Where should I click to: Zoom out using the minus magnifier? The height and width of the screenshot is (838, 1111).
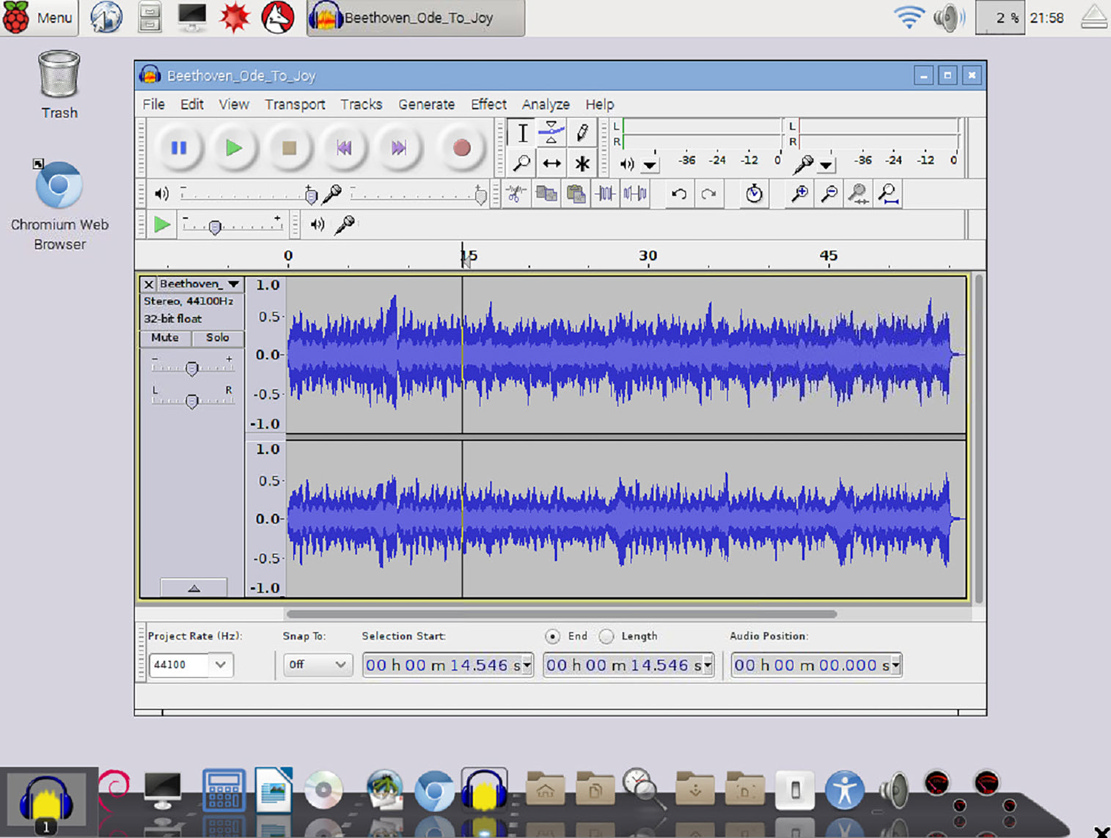829,193
